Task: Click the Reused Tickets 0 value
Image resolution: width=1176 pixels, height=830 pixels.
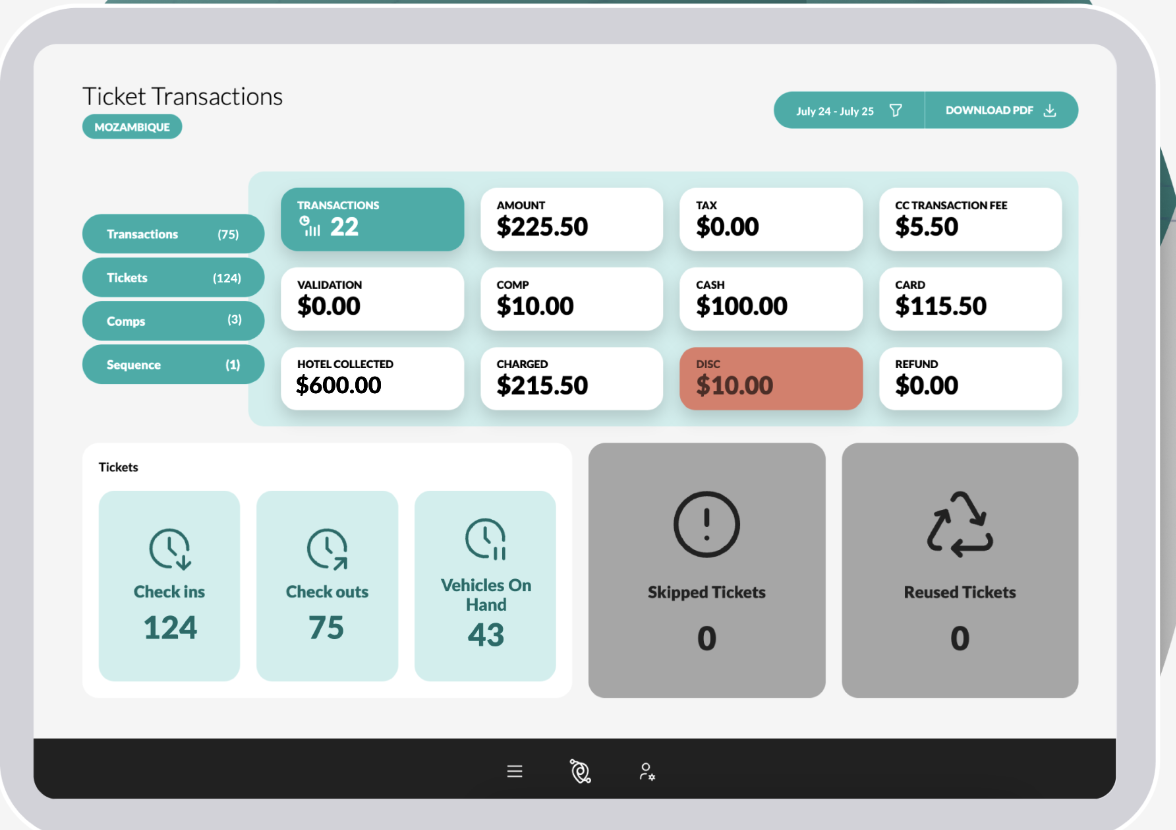Action: 960,639
